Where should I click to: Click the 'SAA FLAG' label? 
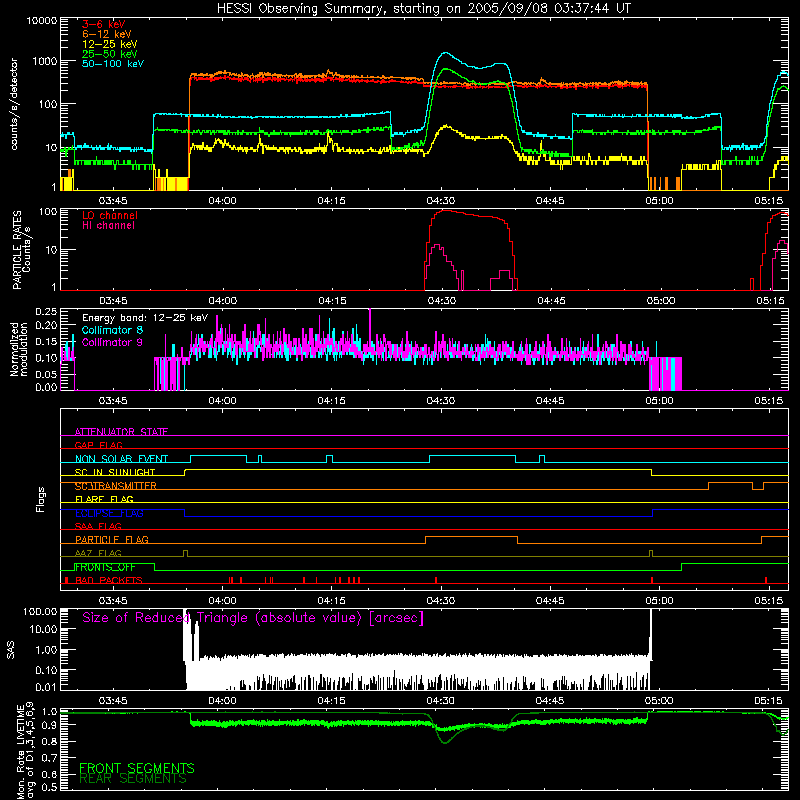coord(98,526)
